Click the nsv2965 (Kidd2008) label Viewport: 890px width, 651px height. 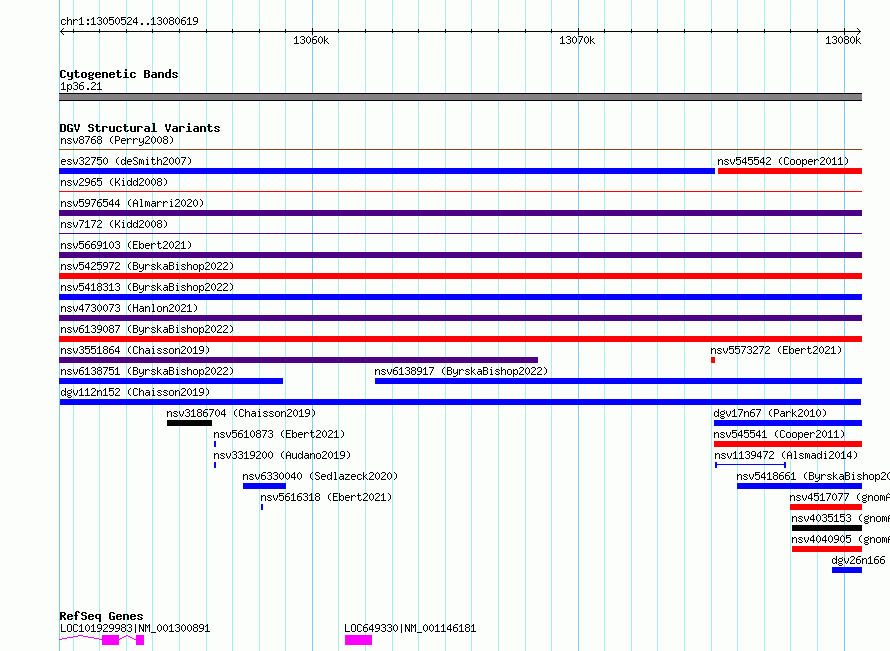click(114, 182)
